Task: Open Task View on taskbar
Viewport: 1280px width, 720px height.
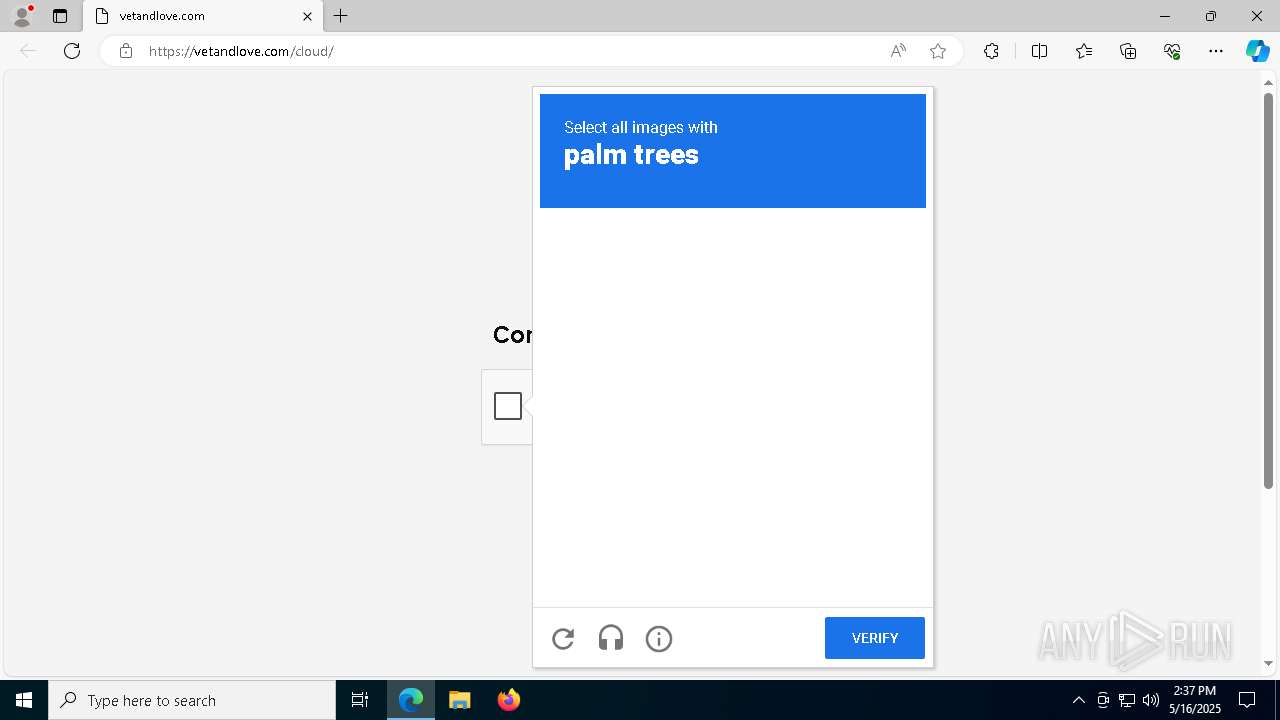Action: click(360, 700)
